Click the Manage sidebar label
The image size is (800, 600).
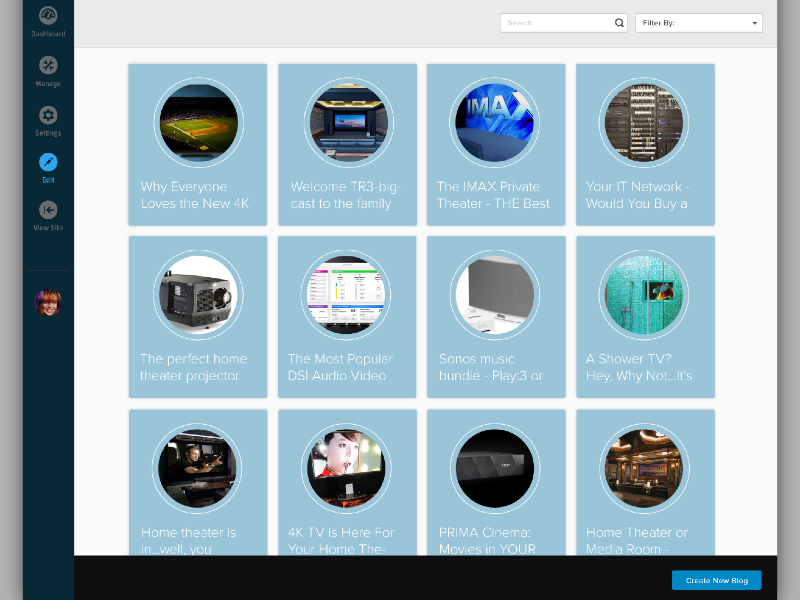pos(48,84)
